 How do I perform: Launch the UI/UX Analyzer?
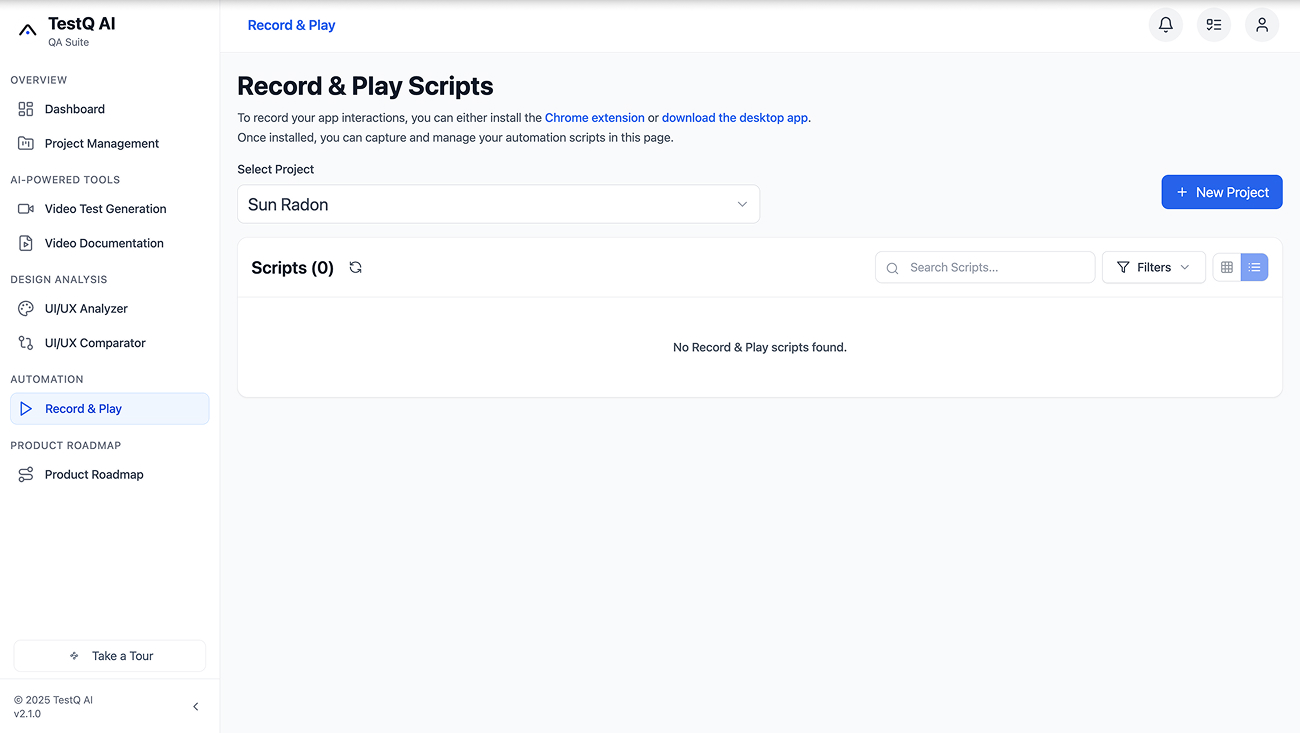pos(86,308)
